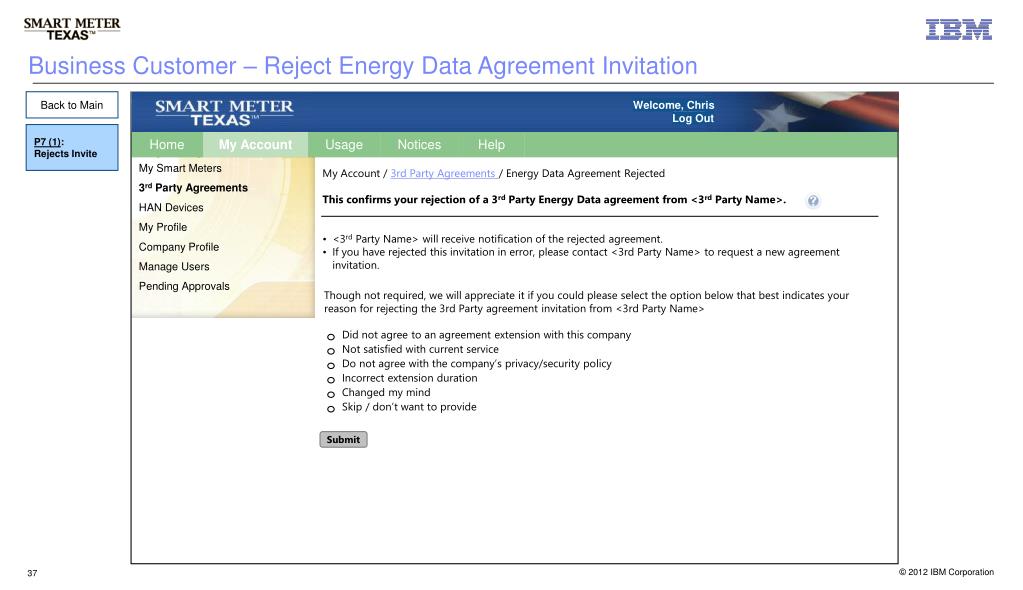
Task: Open Manage Users in sidebar
Action: point(174,266)
